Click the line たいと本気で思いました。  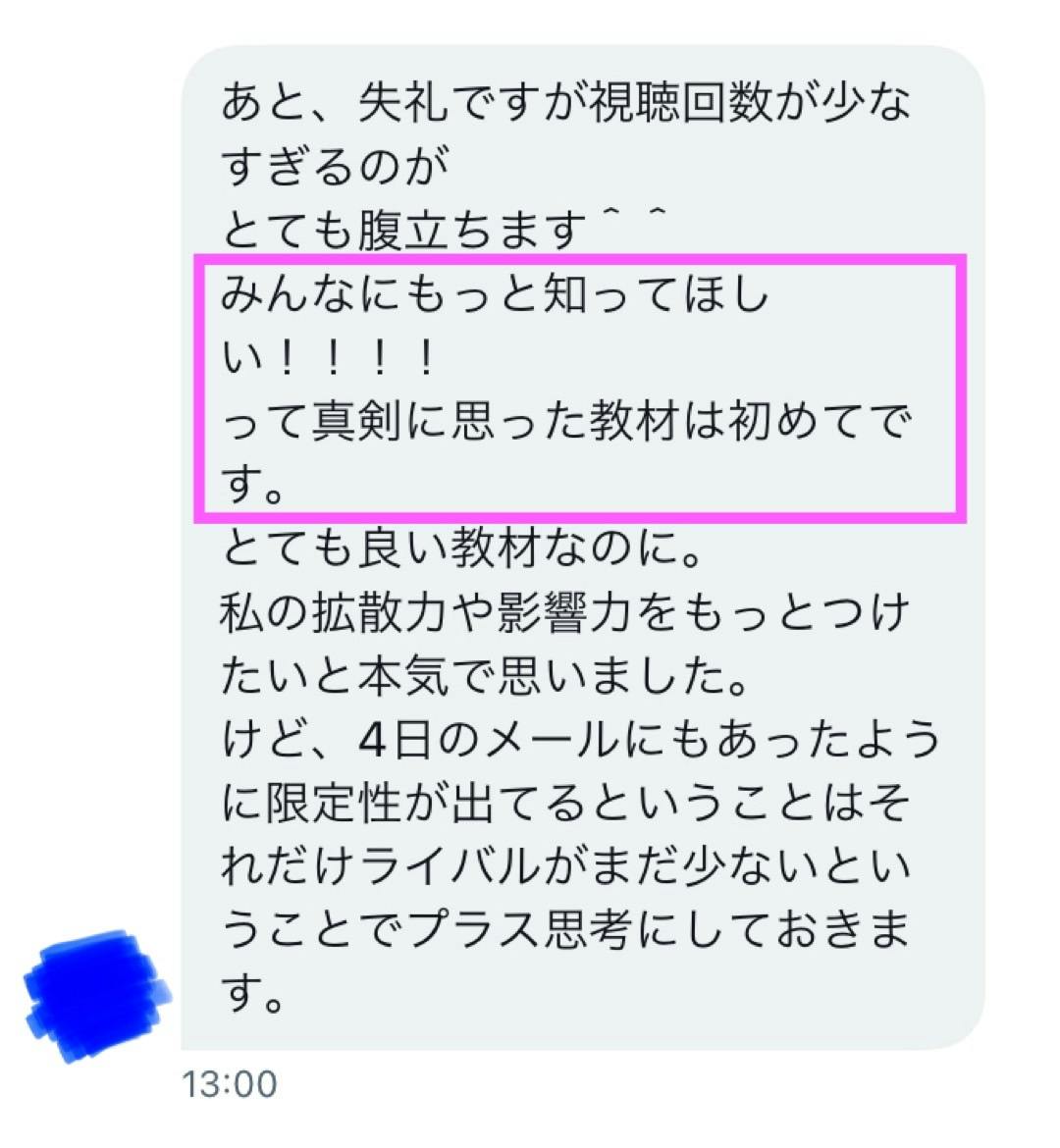pos(484,676)
